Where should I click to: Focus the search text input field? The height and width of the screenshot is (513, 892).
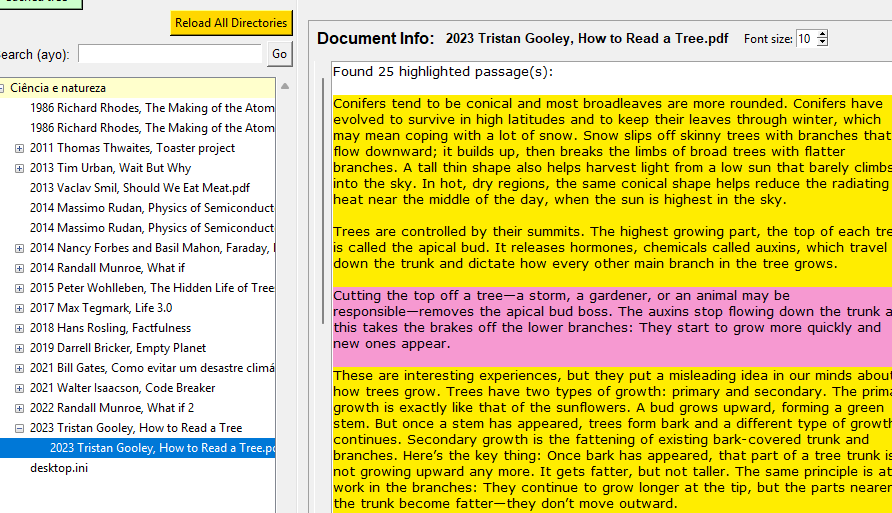pos(170,54)
